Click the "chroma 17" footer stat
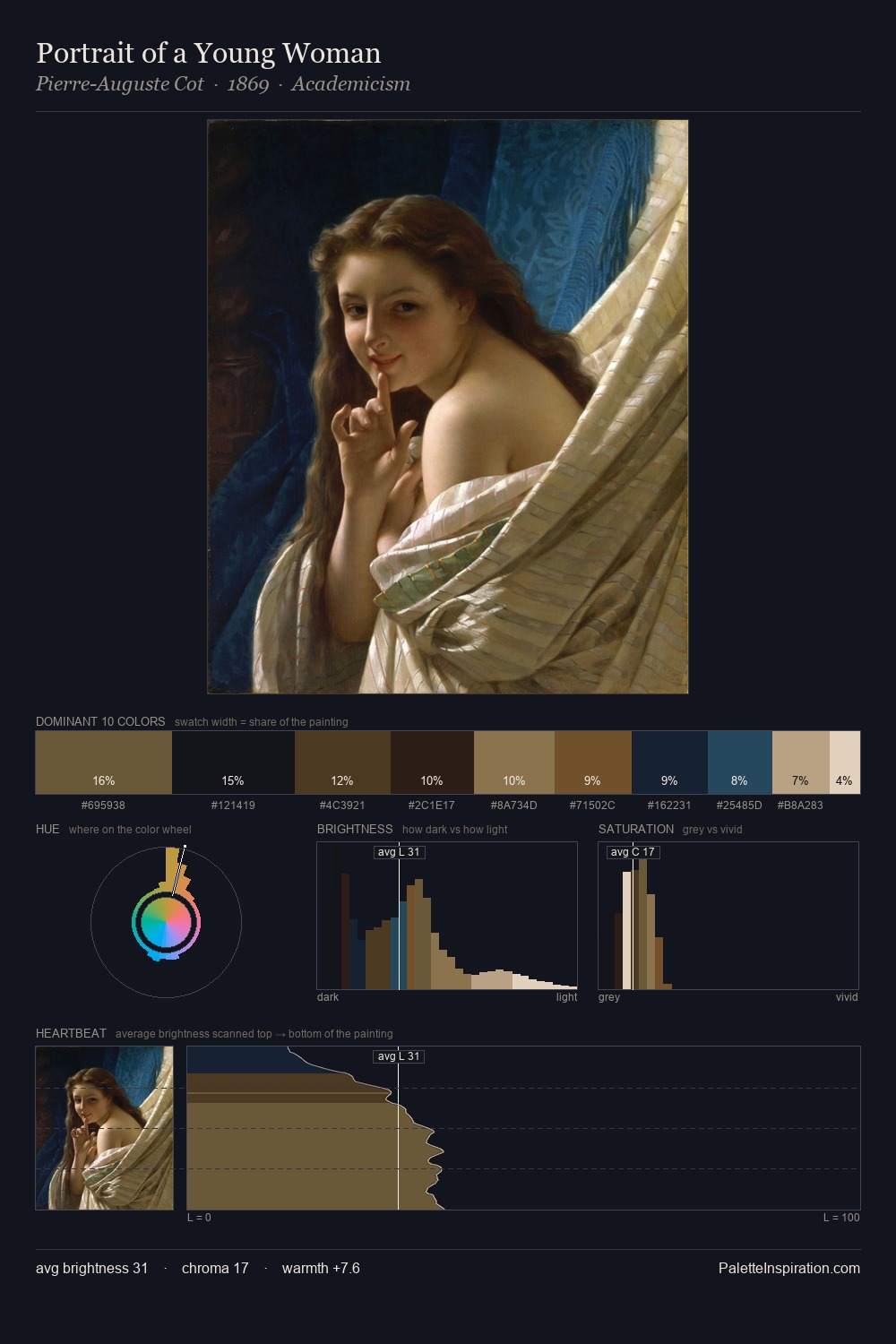The height and width of the screenshot is (1344, 896). click(215, 1268)
